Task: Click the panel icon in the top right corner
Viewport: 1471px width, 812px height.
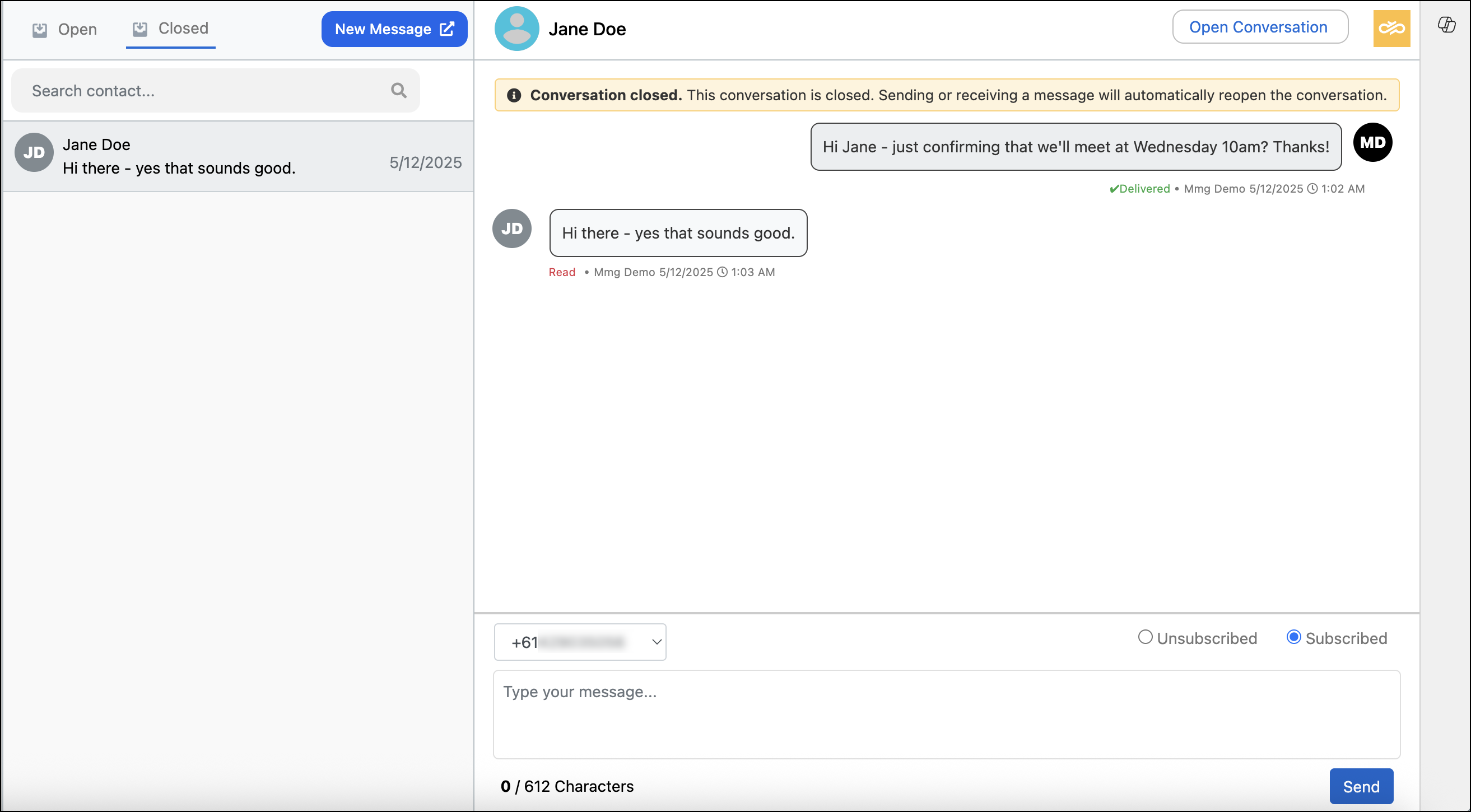Action: (x=1447, y=25)
